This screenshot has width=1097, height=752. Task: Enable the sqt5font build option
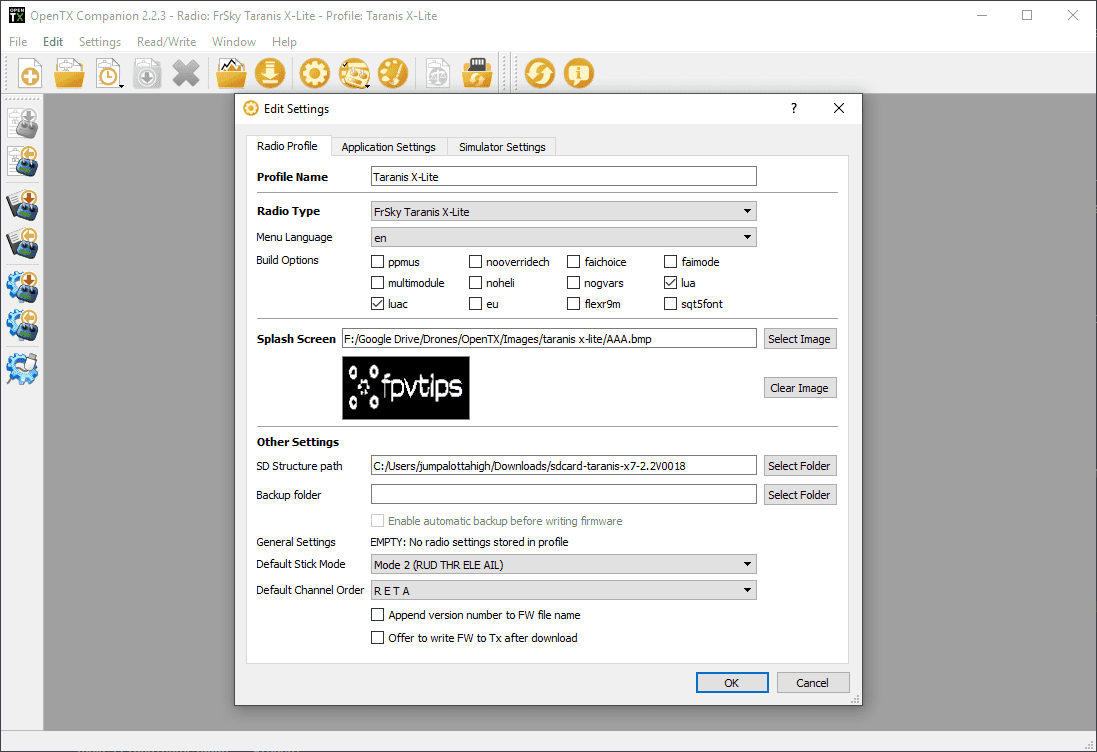click(x=670, y=304)
